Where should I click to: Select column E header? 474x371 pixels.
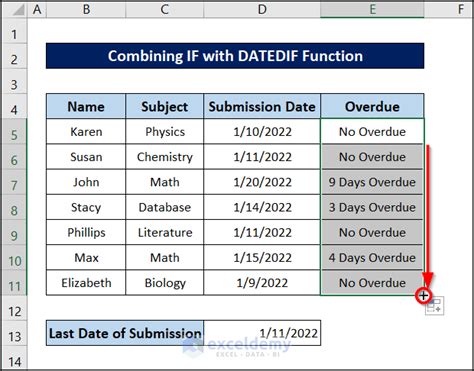click(372, 9)
